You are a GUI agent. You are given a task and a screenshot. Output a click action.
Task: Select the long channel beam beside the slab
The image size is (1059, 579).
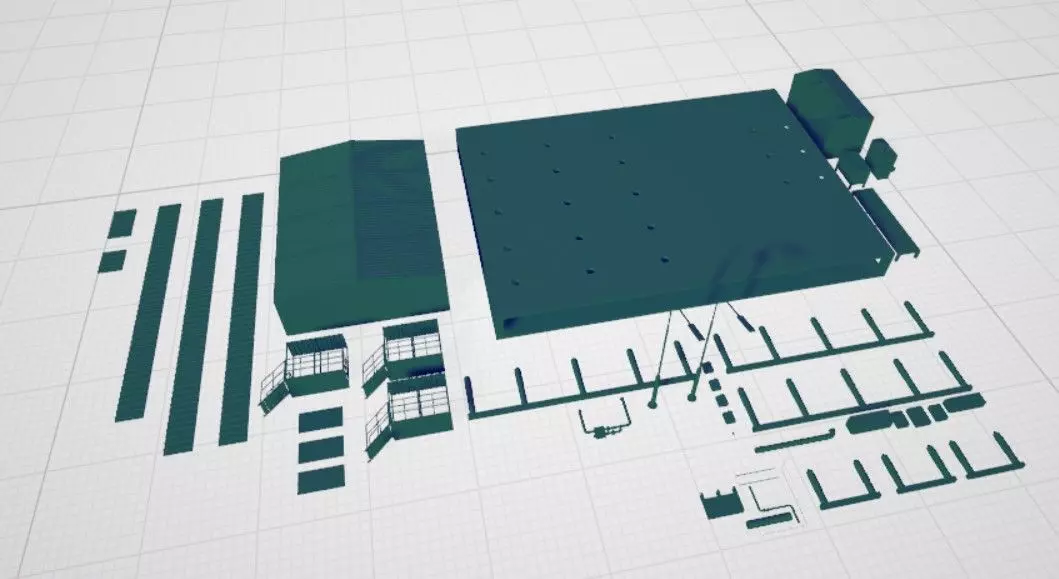[x=886, y=222]
